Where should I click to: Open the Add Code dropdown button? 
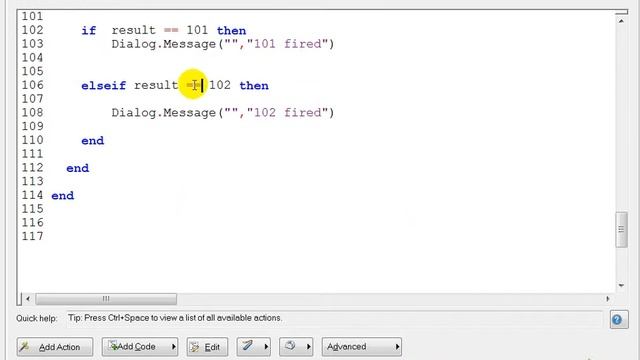(x=140, y=347)
